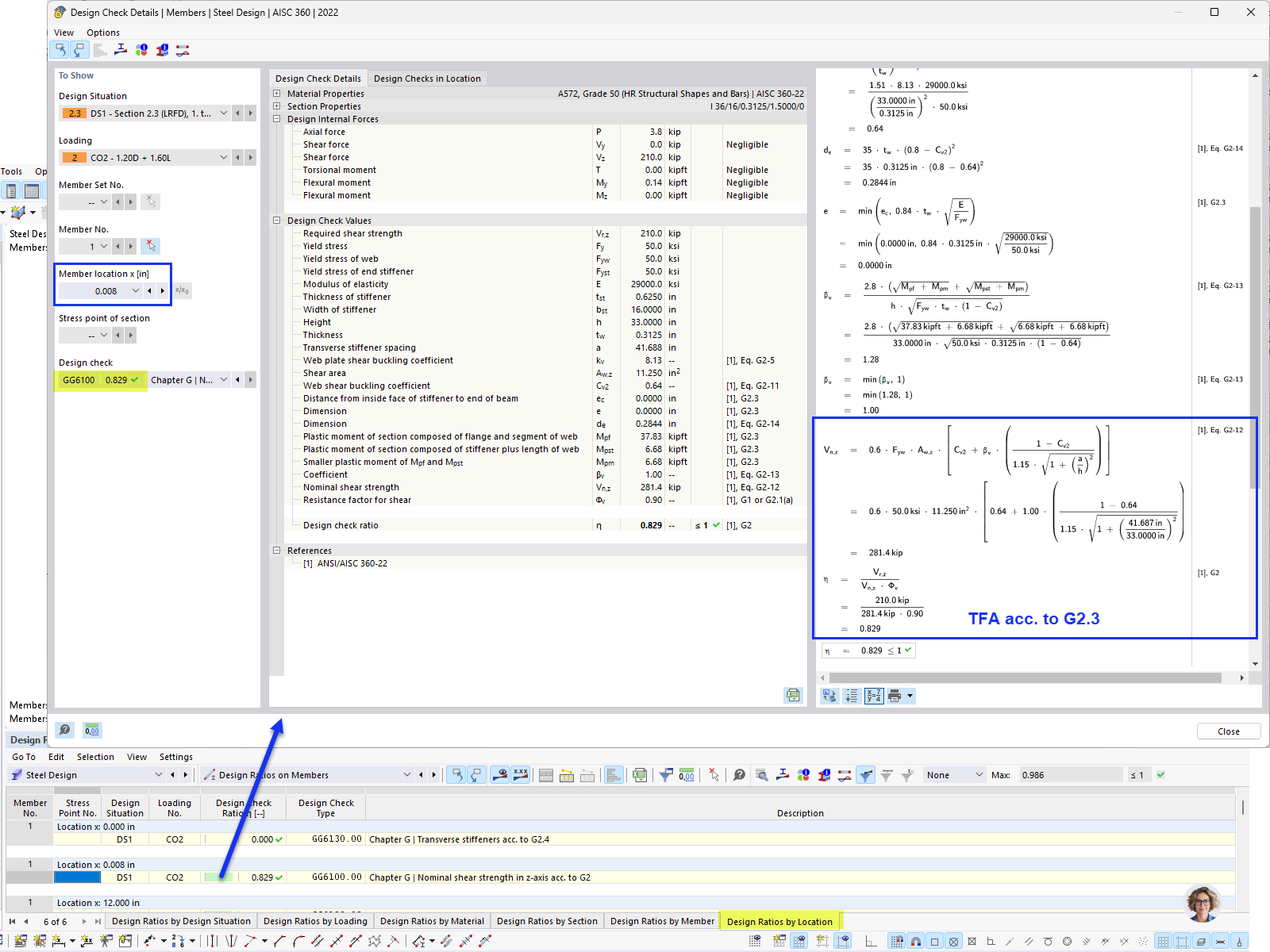Open decimal places settings icon
1270x952 pixels.
pos(686,774)
